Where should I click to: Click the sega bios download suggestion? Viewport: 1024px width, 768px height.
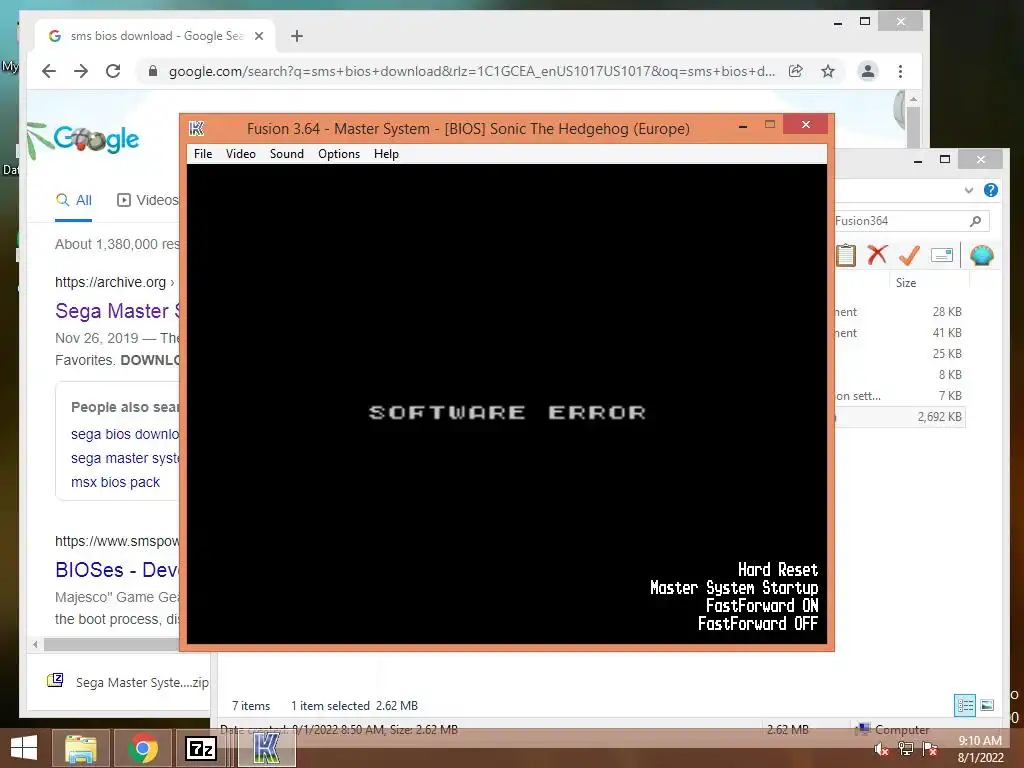click(x=125, y=434)
